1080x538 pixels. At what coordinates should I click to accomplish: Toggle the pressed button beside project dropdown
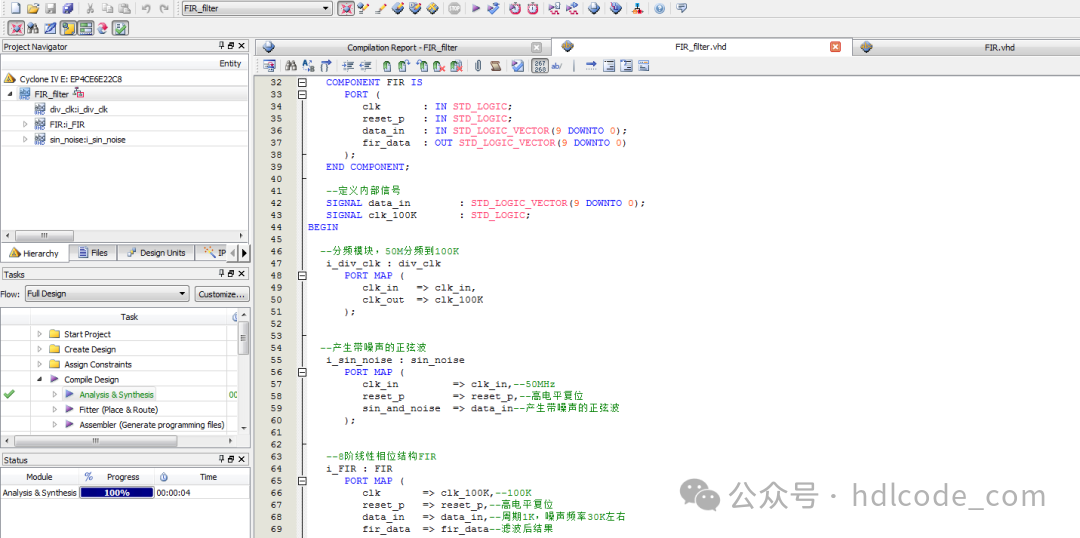click(345, 9)
